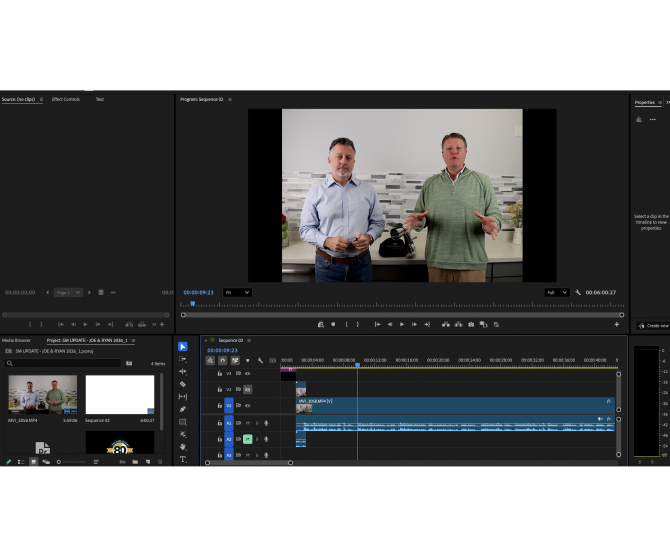Open Program: Sequence 02 panel menu
This screenshot has height=559, width=670.
click(x=230, y=99)
